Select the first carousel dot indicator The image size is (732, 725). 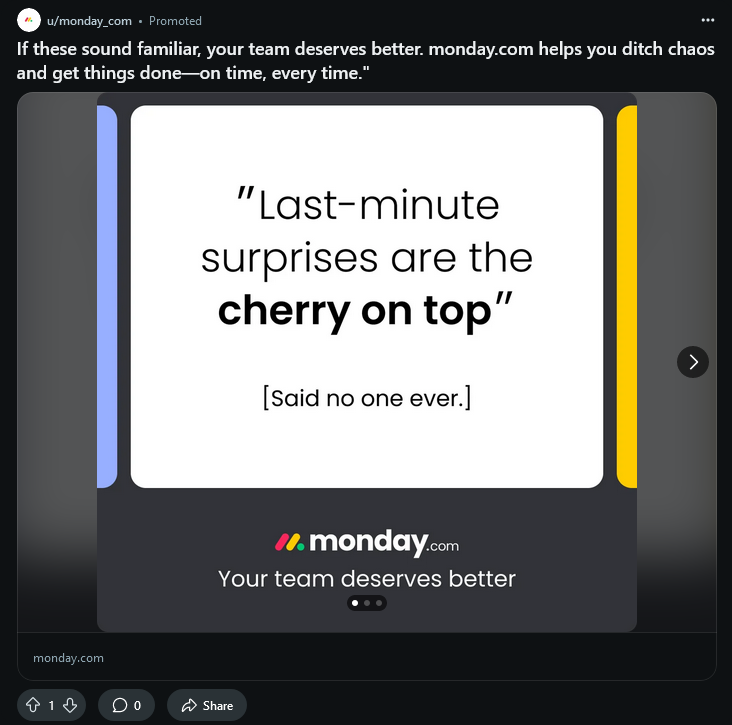pyautogui.click(x=354, y=603)
